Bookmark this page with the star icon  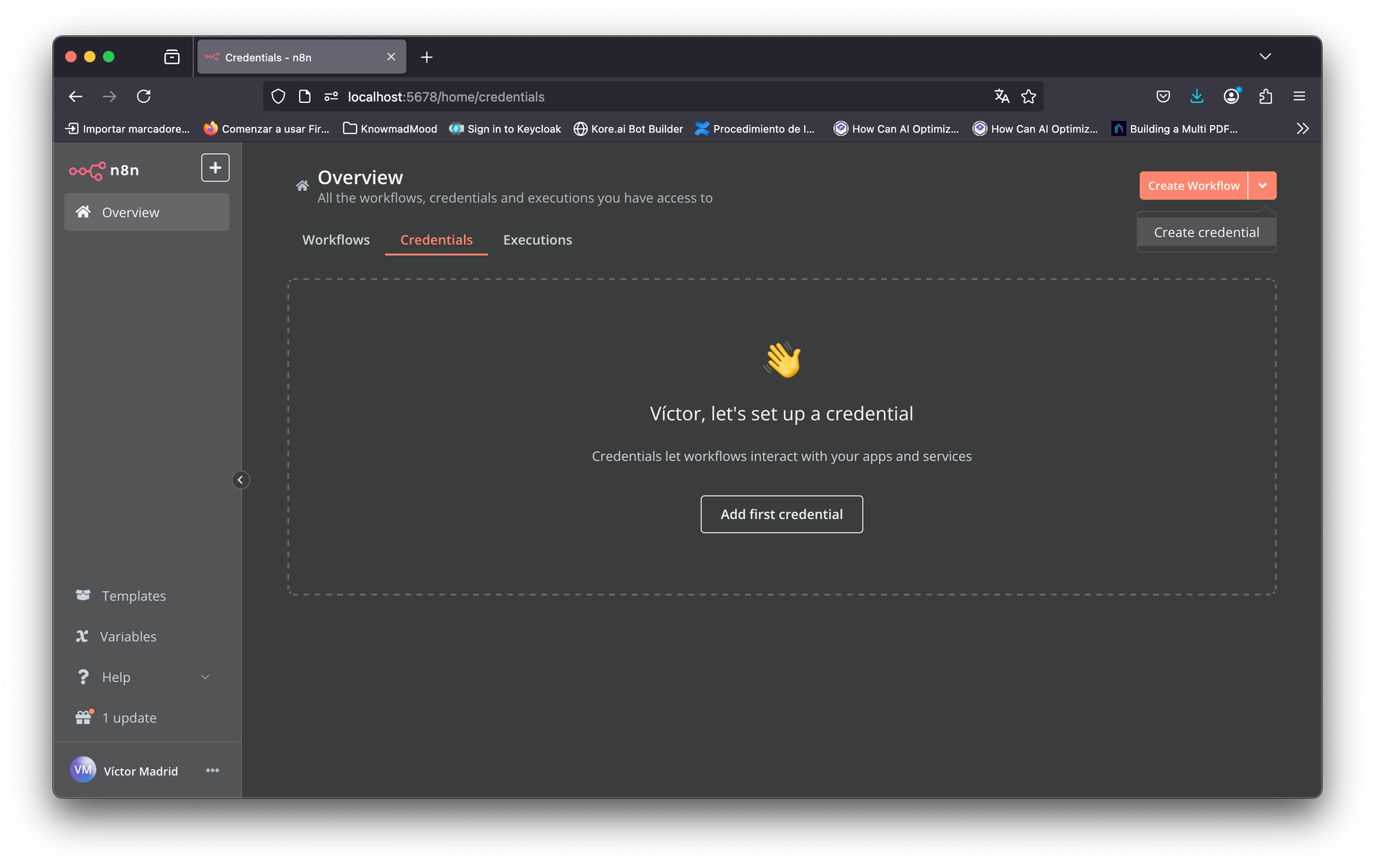[x=1028, y=97]
